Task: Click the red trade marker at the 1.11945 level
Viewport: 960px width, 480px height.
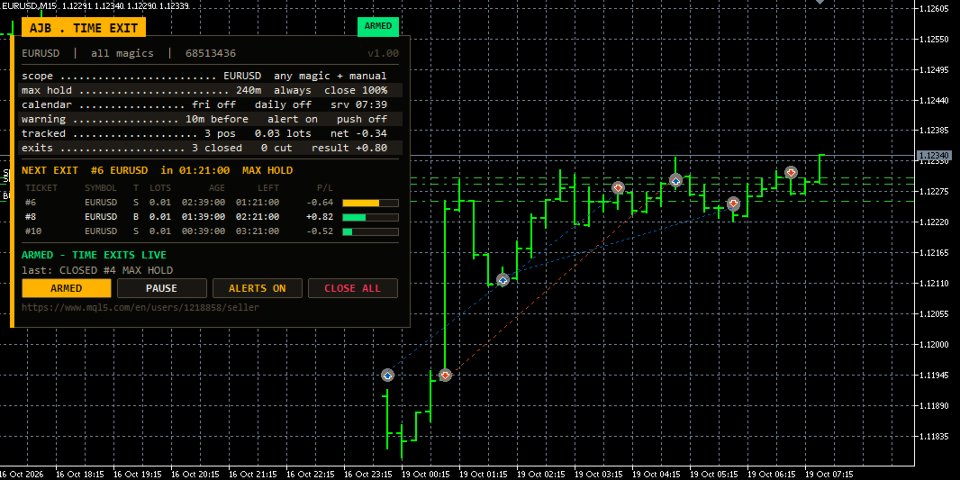Action: pos(446,375)
